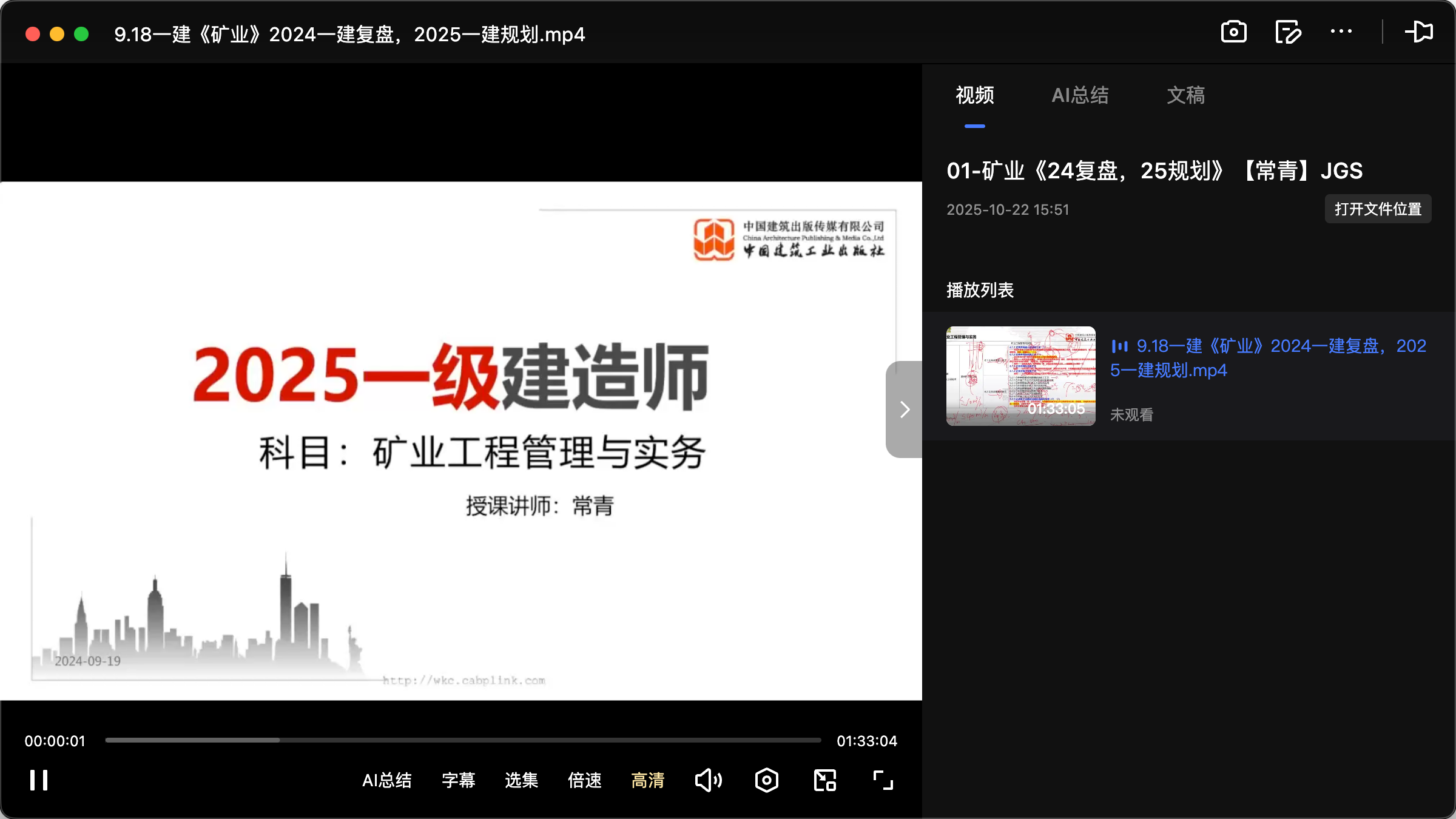Switch video quality from 高清
The image size is (1456, 819).
[647, 780]
